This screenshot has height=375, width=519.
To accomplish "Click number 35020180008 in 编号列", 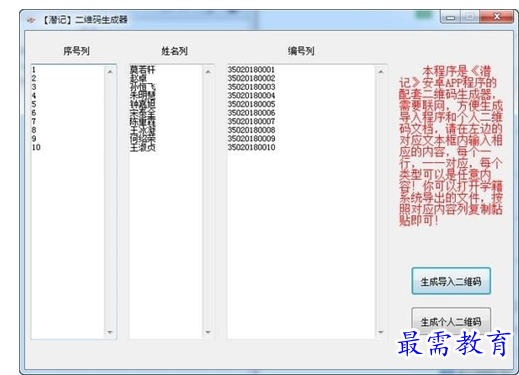I will click(251, 130).
